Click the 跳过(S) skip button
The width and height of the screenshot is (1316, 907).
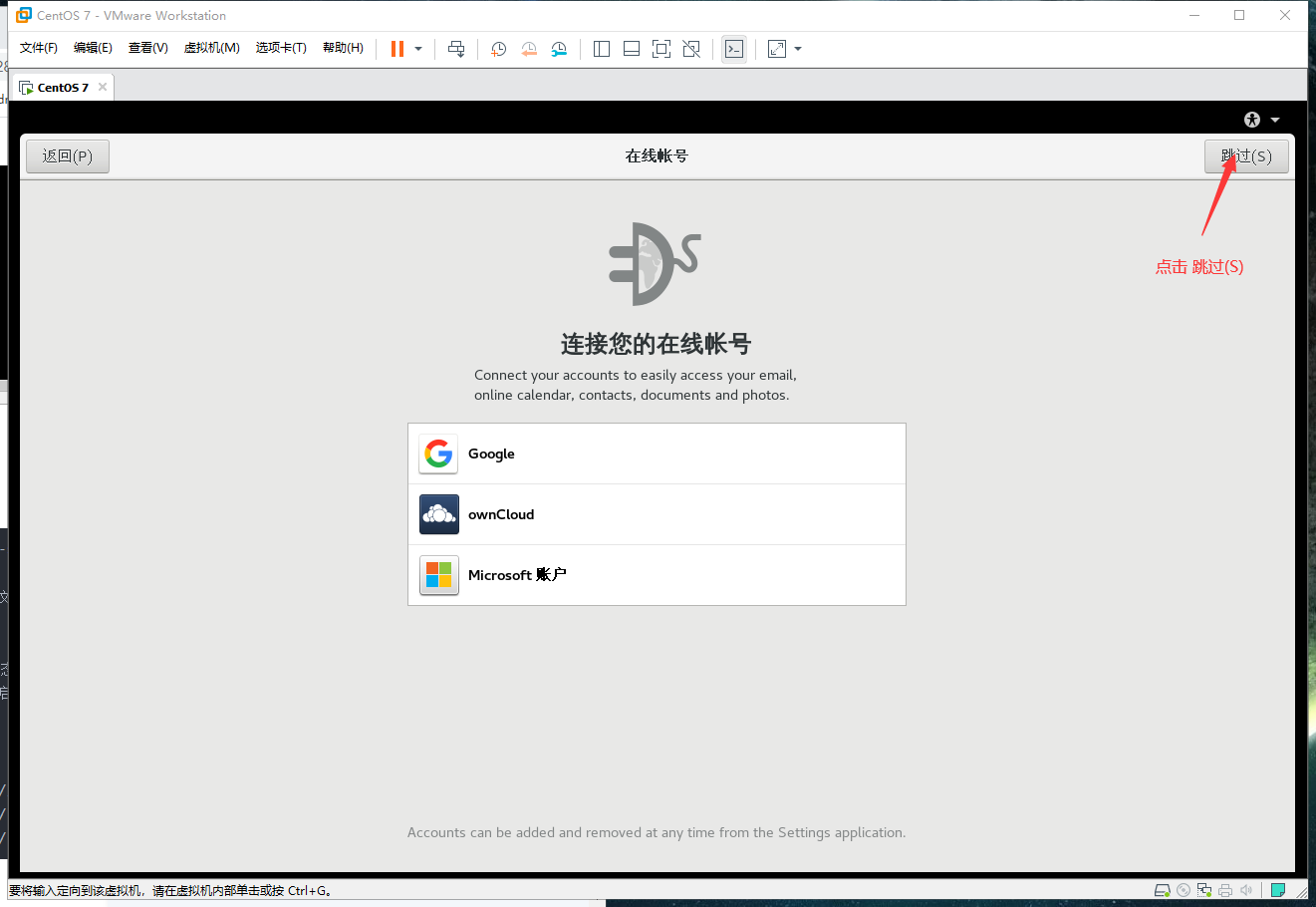pyautogui.click(x=1246, y=155)
